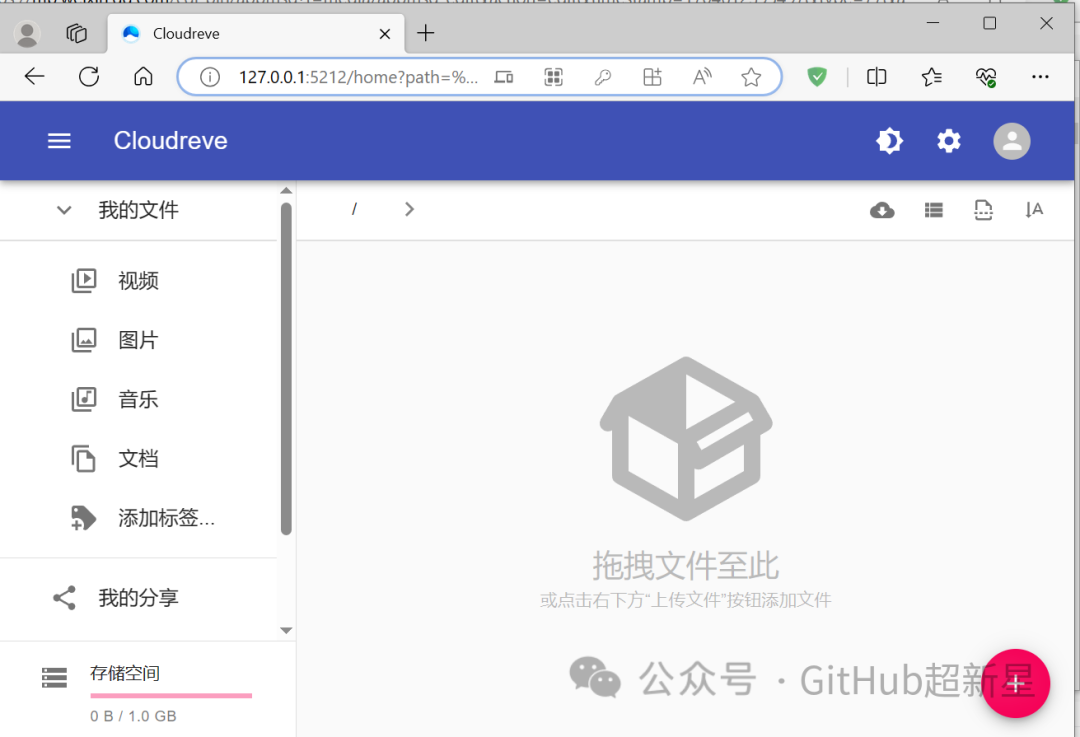Click the 视频 video icon

tap(84, 280)
